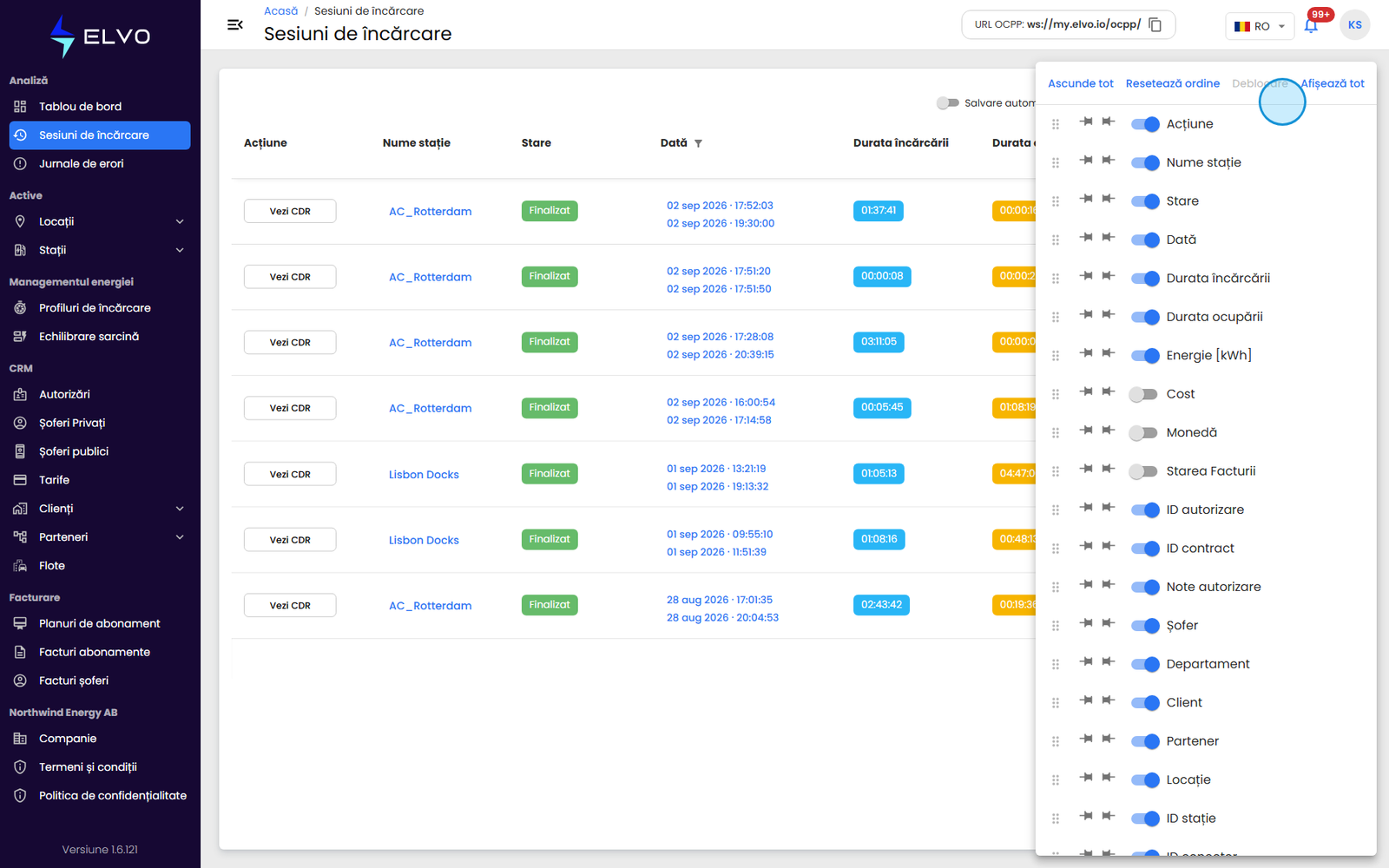Open Tablou de bord in sidebar

coord(100,107)
